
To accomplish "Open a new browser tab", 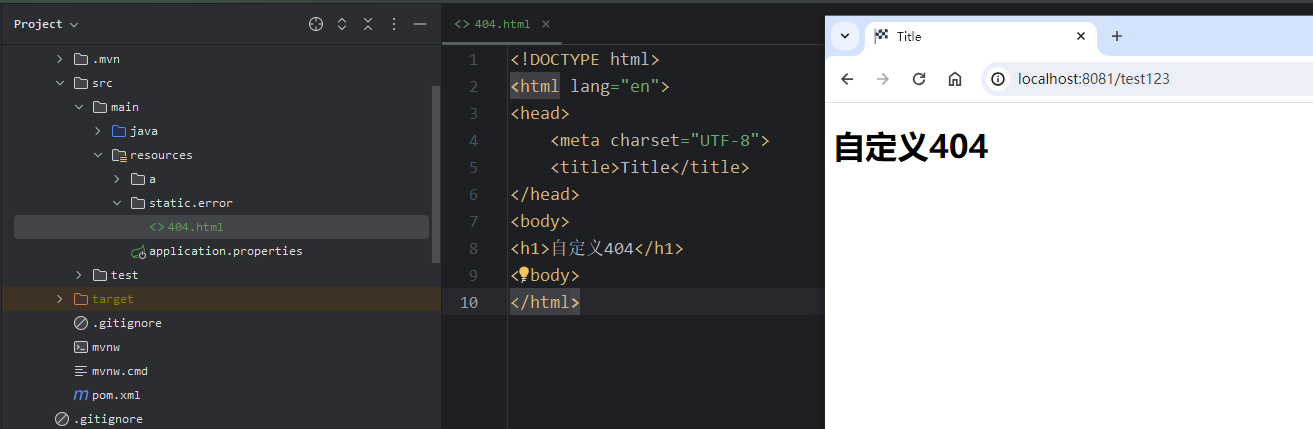I will [x=1117, y=36].
